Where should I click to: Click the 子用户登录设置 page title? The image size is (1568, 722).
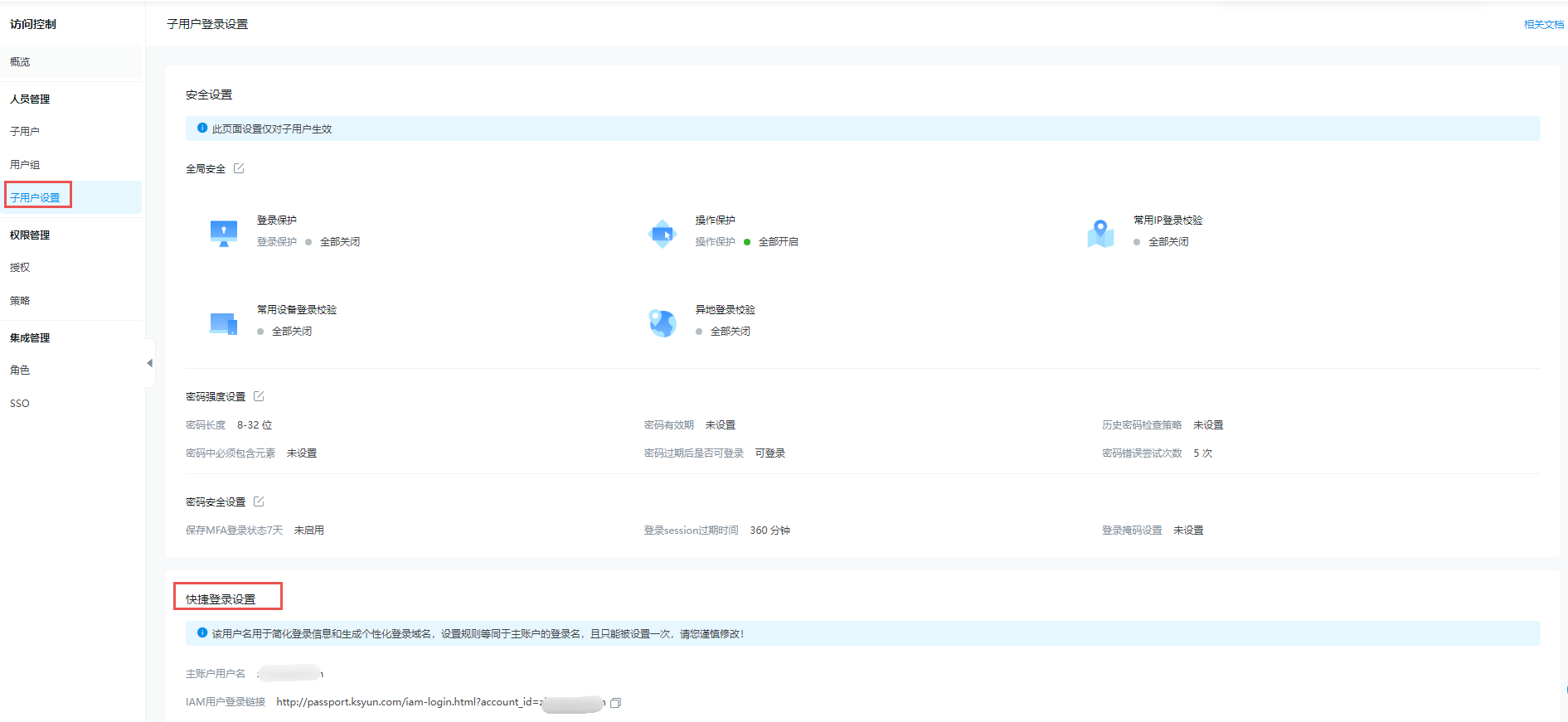click(x=207, y=24)
